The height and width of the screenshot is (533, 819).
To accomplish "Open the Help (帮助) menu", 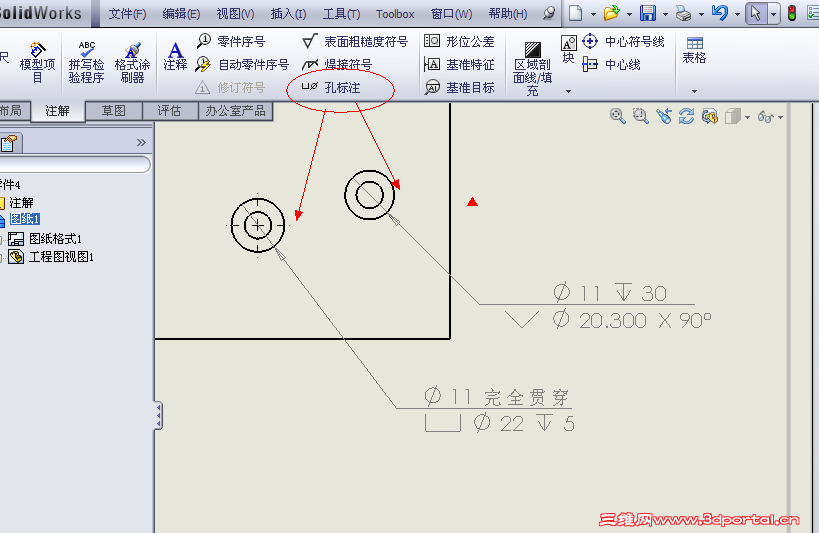I will point(508,14).
